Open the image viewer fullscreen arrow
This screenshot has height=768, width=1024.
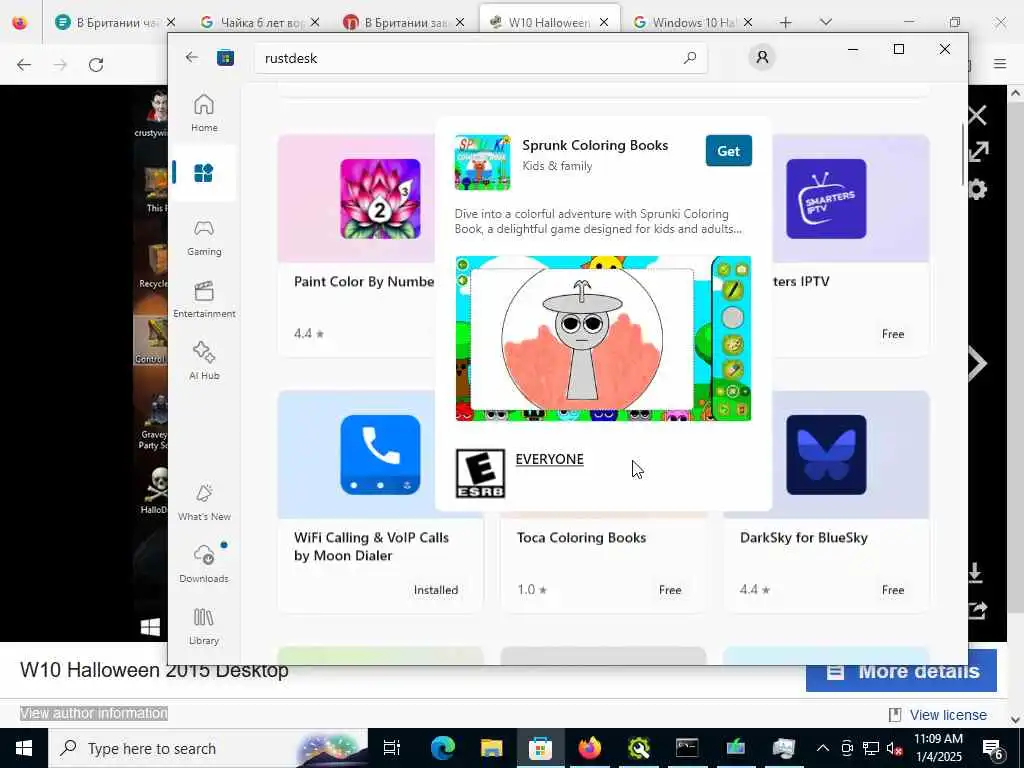tap(978, 152)
